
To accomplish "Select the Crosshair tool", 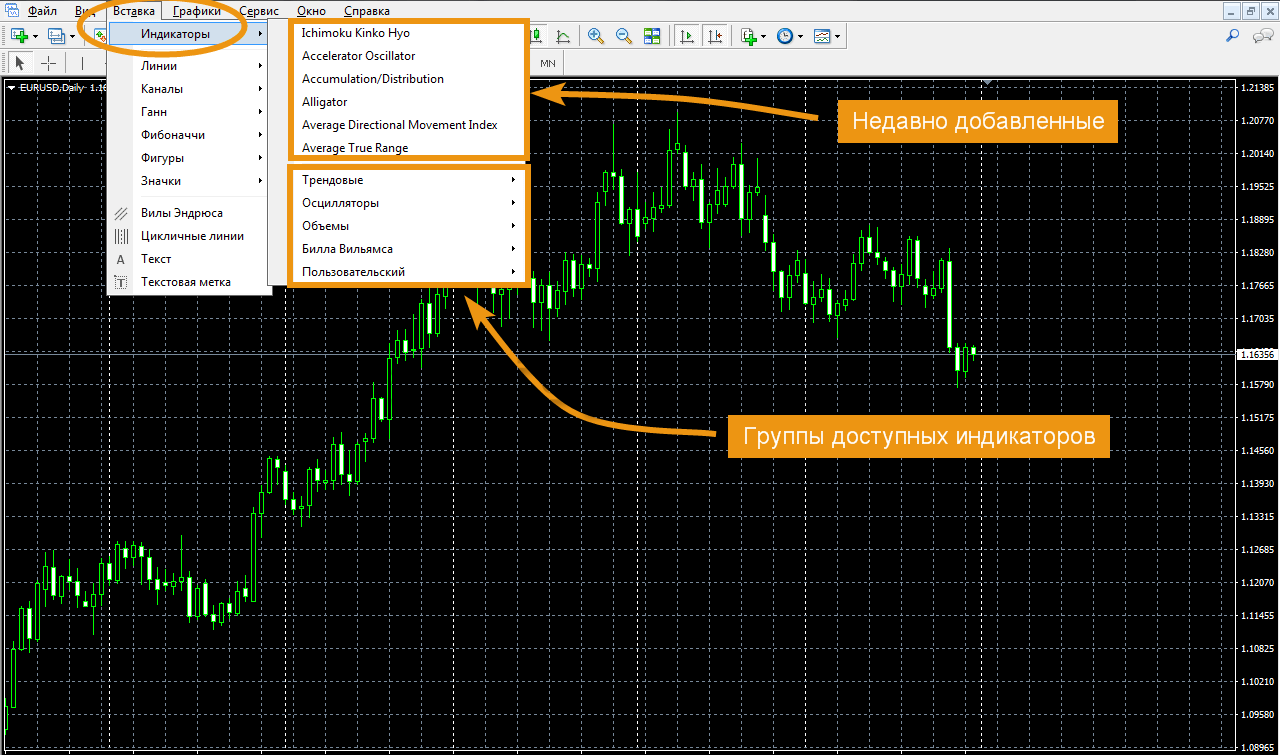I will pos(48,63).
